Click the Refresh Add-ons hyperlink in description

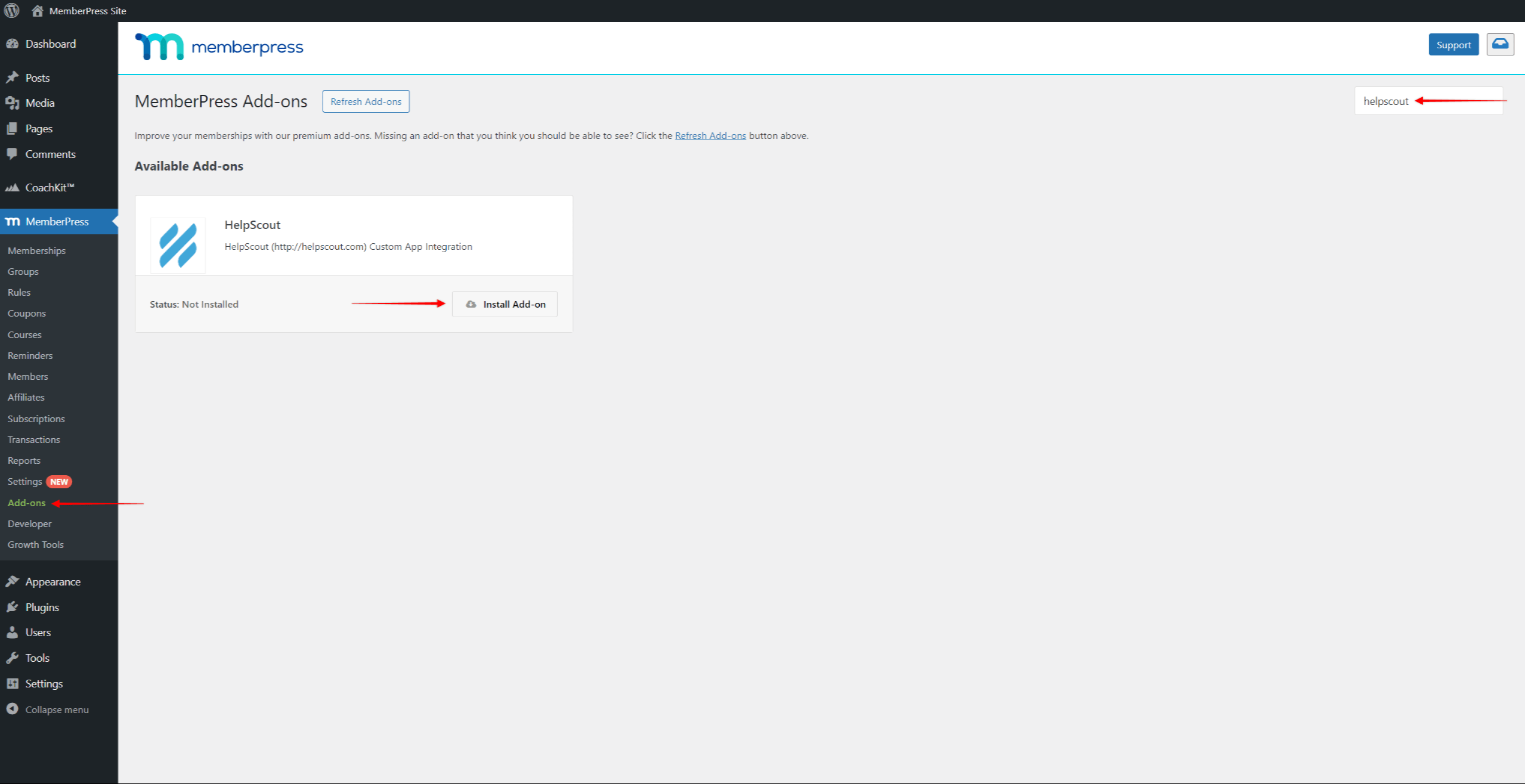[x=711, y=135]
